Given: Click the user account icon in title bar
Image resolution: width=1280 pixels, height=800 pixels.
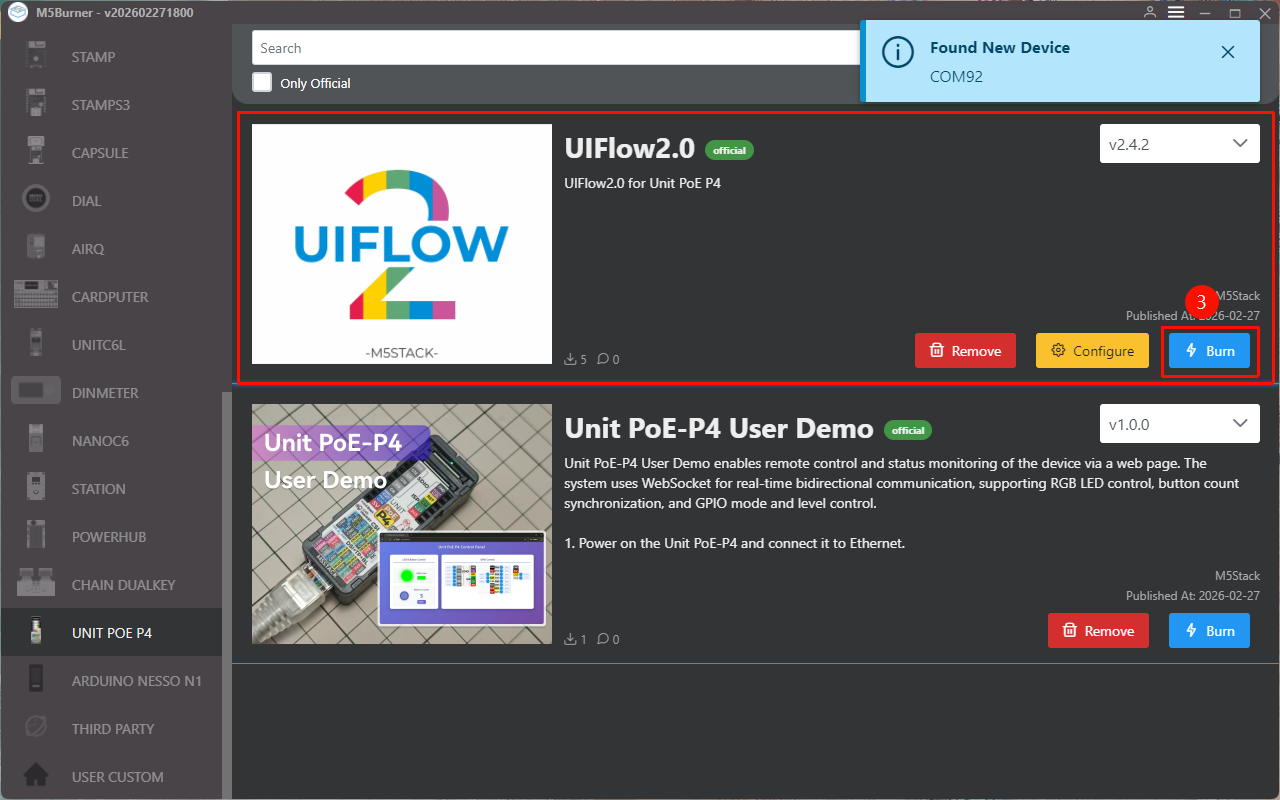Looking at the screenshot, I should coord(1150,13).
